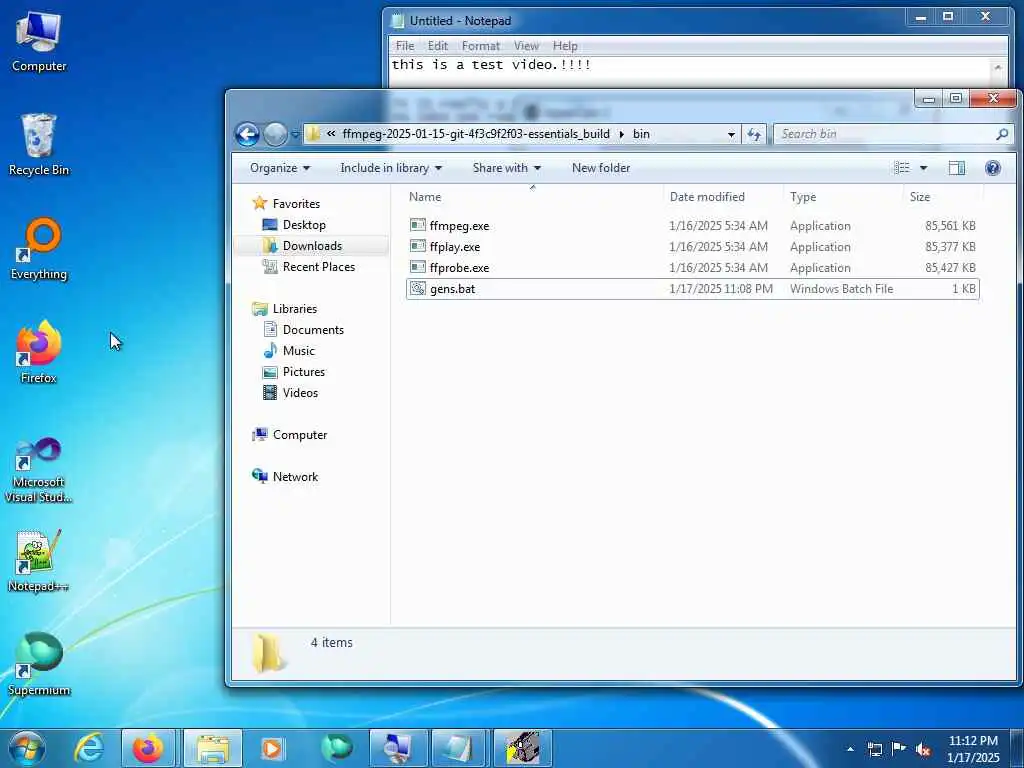
Task: Open Recent Places in Favorites
Action: click(308, 266)
